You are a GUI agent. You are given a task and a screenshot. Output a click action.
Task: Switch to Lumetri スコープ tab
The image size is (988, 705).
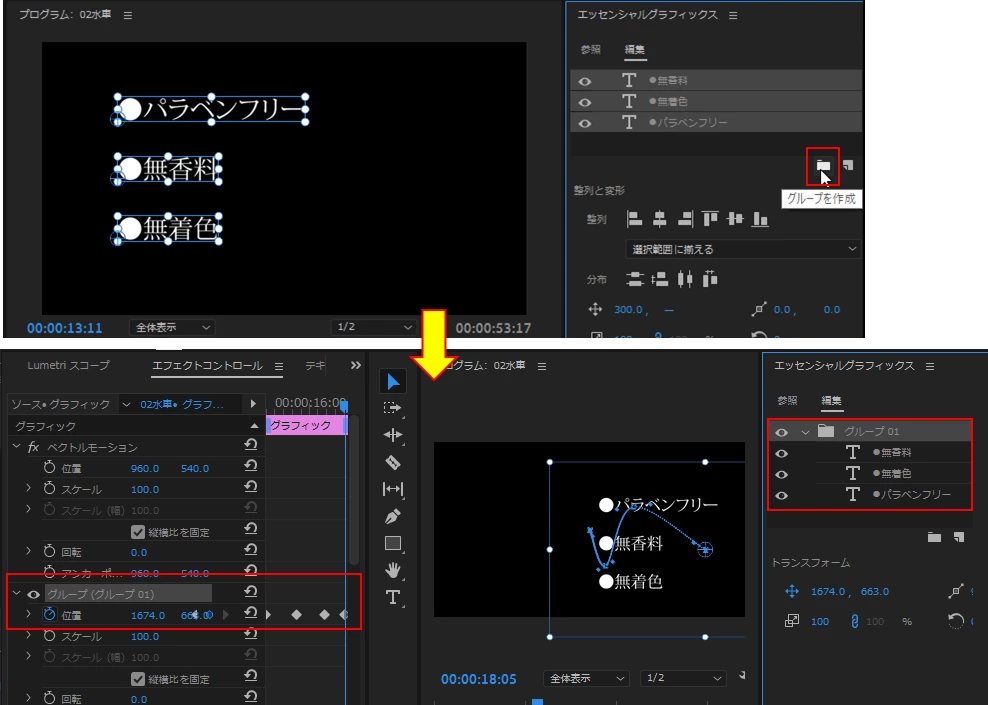tap(68, 365)
